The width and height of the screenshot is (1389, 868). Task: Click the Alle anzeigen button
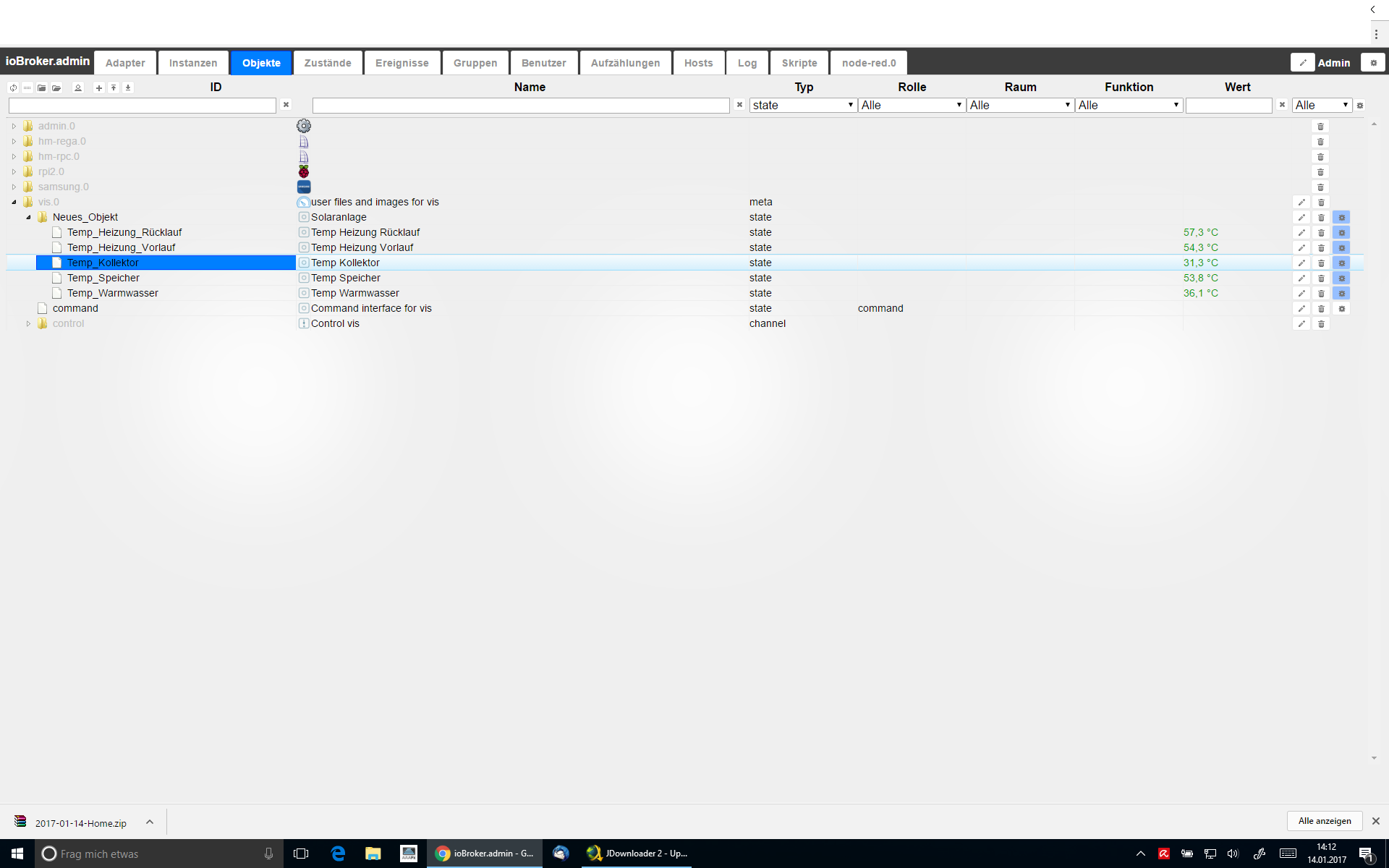(x=1324, y=821)
